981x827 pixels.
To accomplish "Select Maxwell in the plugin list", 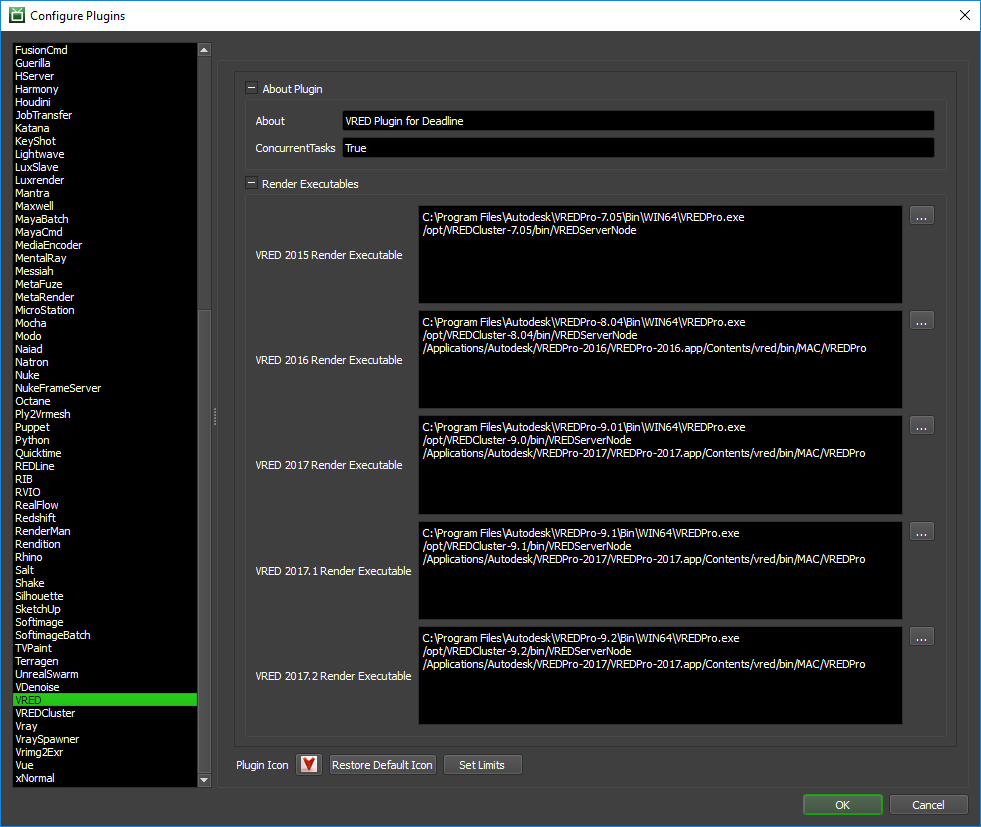I will pos(105,206).
